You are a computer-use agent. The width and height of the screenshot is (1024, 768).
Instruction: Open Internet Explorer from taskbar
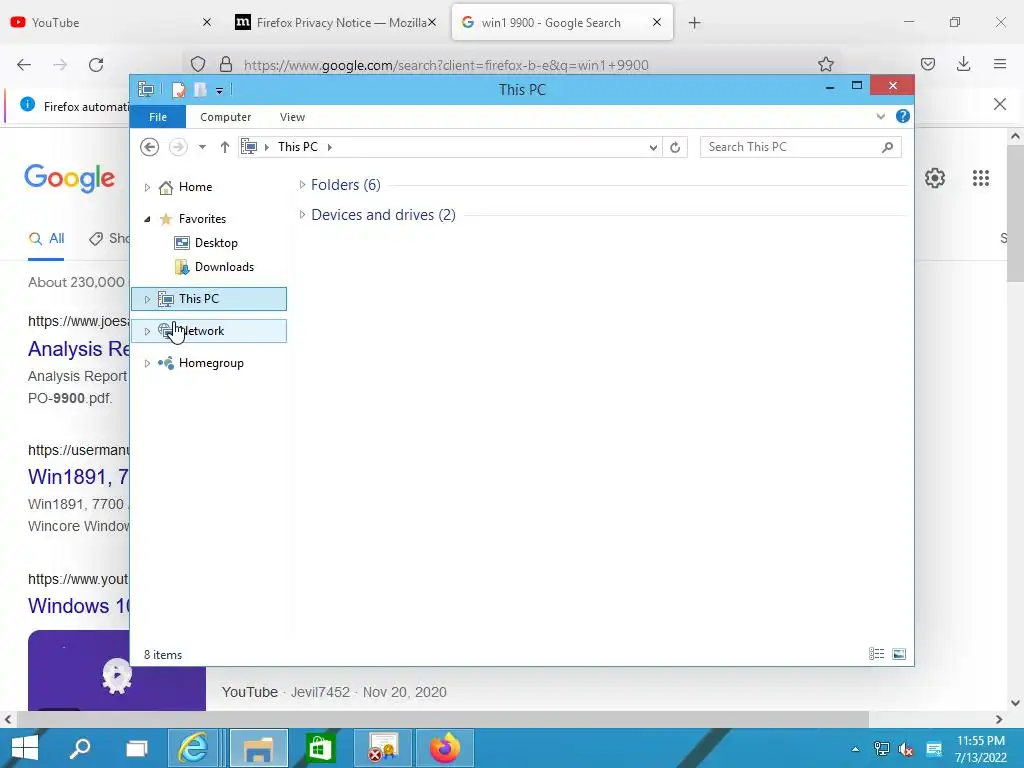(x=194, y=748)
